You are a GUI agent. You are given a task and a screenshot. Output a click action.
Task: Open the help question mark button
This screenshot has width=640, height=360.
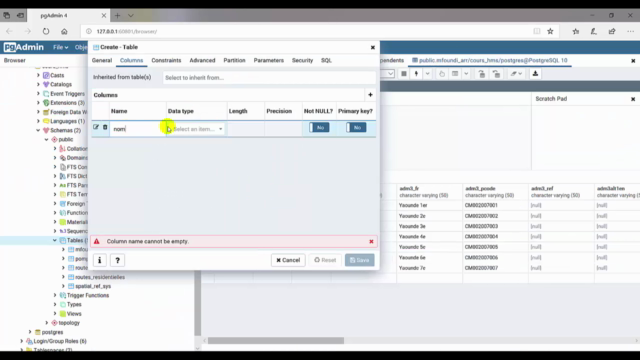click(x=118, y=260)
